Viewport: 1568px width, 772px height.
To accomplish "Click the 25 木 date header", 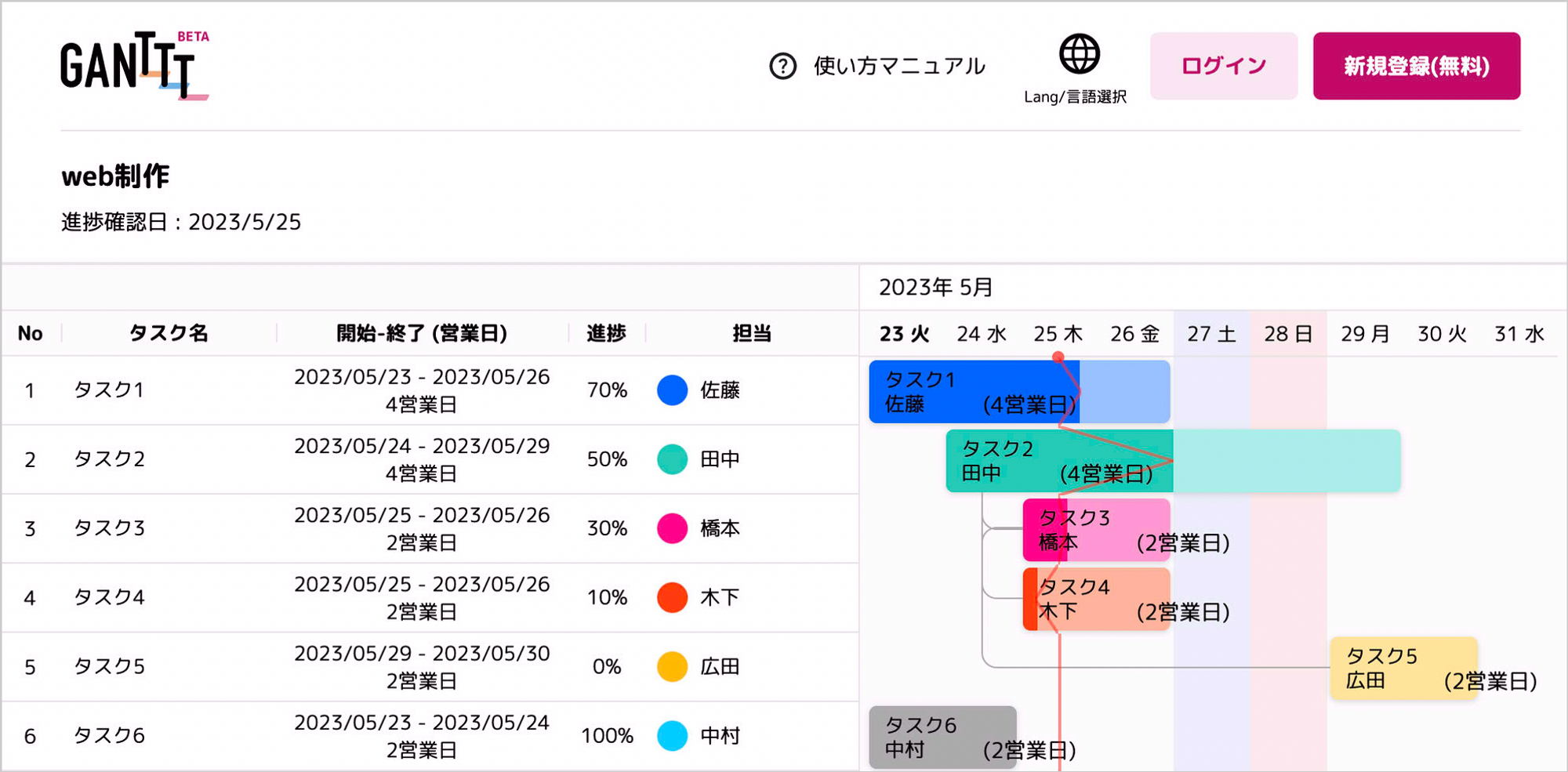I will pyautogui.click(x=1058, y=335).
